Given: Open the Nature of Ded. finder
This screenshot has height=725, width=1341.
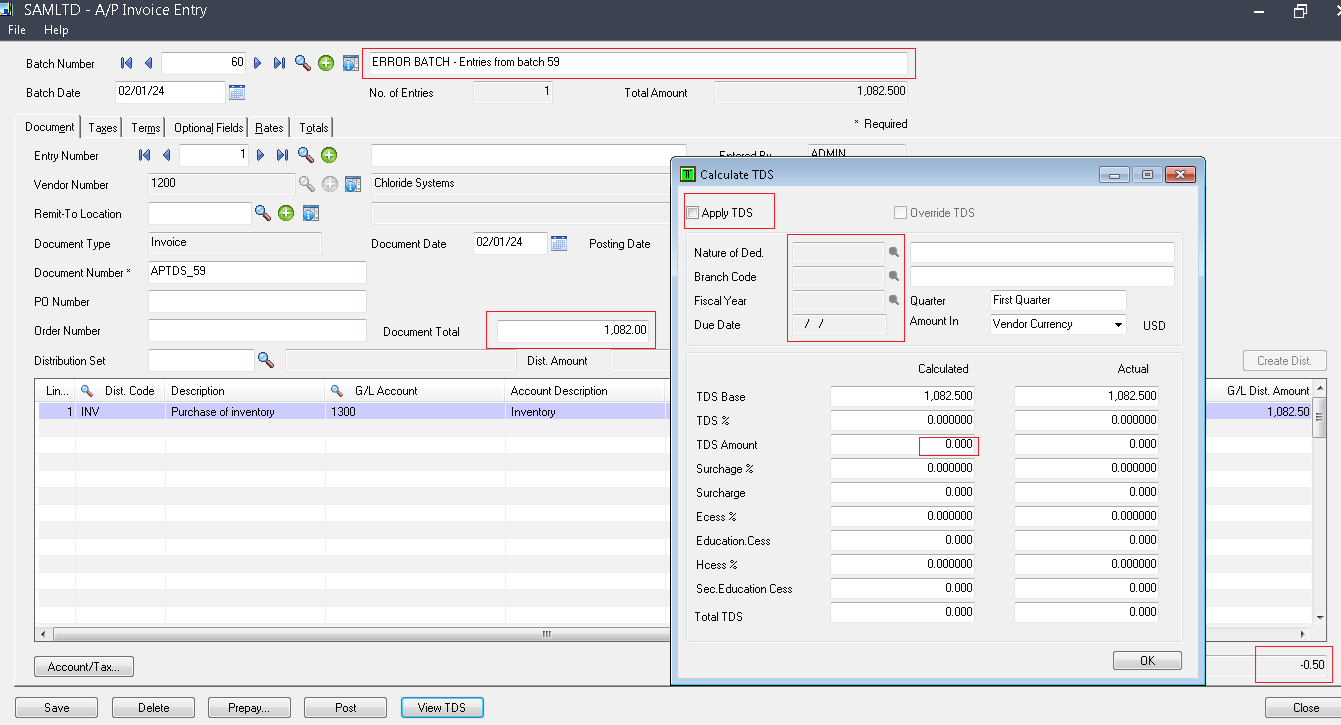Looking at the screenshot, I should (893, 252).
